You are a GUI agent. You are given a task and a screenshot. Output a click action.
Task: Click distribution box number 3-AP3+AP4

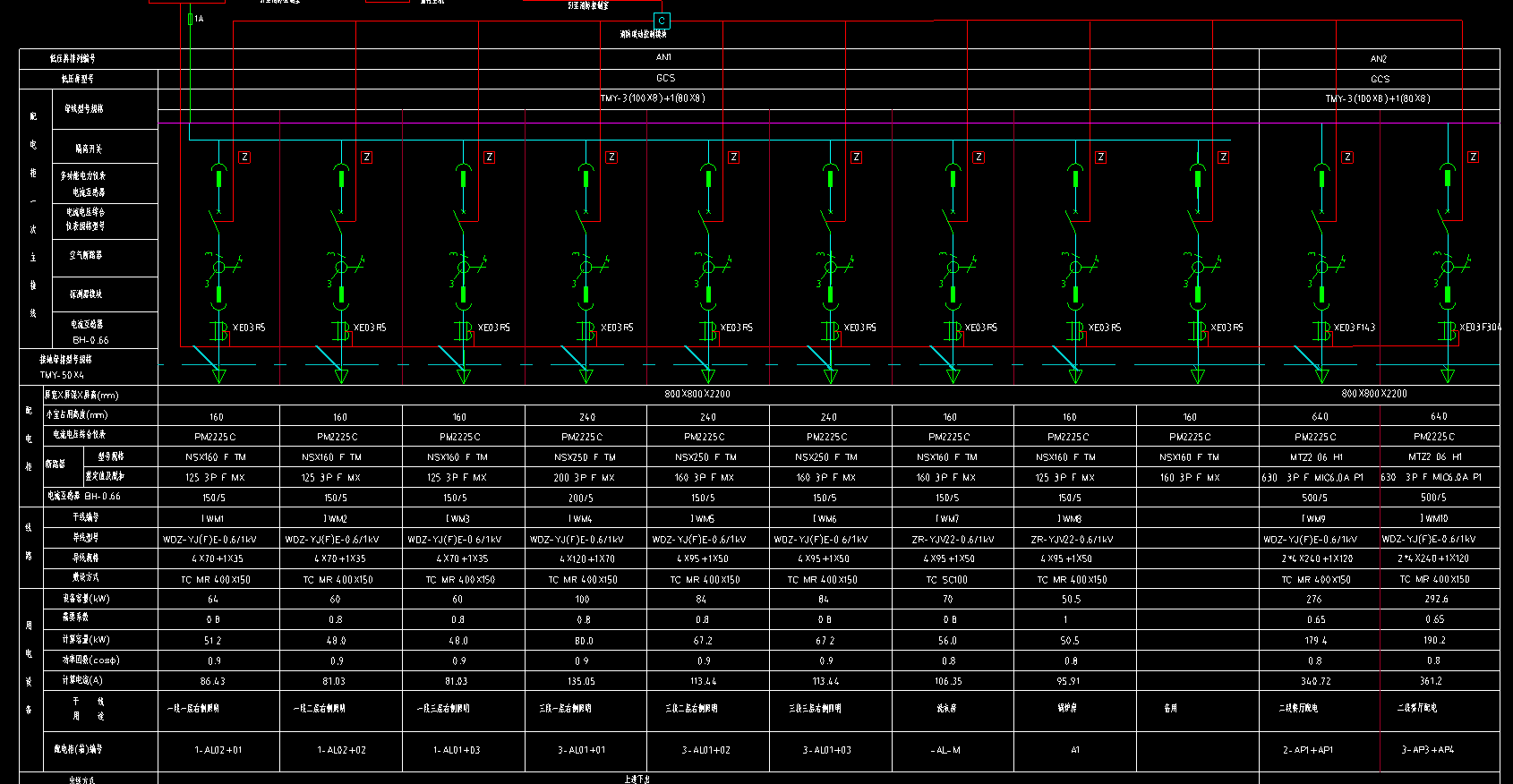coord(1428,750)
